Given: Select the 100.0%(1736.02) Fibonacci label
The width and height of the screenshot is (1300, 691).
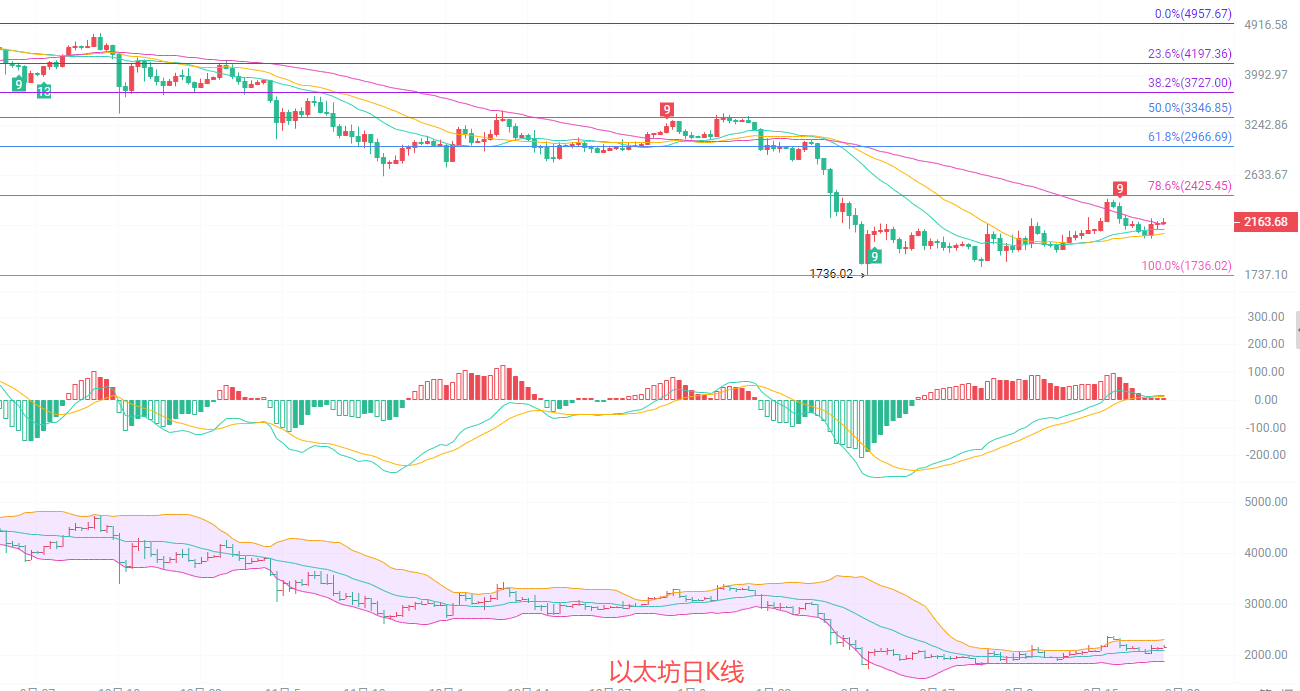Looking at the screenshot, I should pyautogui.click(x=1186, y=266).
